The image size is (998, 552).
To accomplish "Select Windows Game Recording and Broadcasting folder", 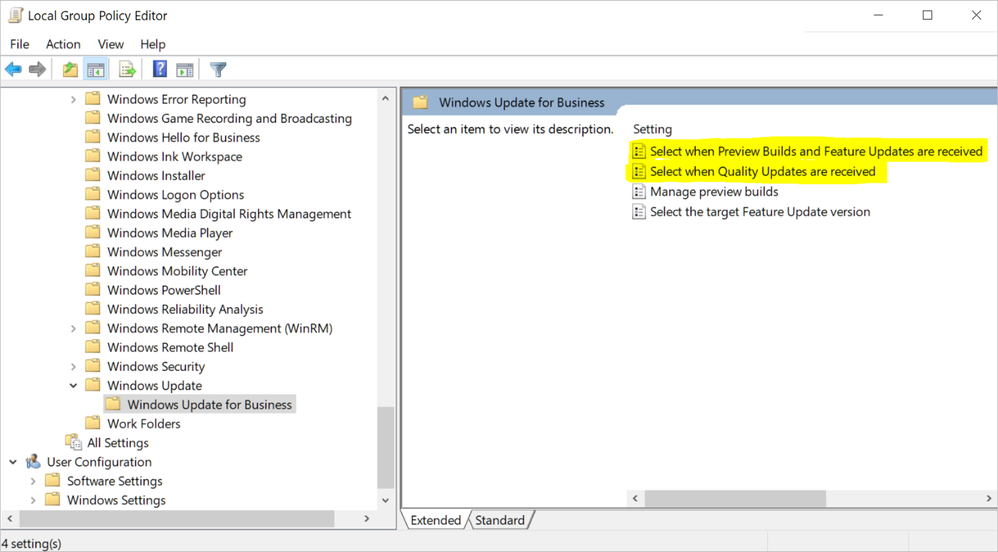I will pos(229,118).
